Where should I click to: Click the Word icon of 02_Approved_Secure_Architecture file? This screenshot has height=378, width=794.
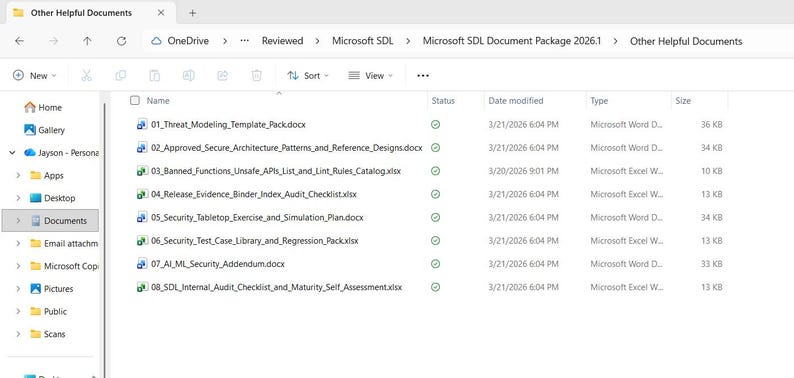click(x=142, y=147)
